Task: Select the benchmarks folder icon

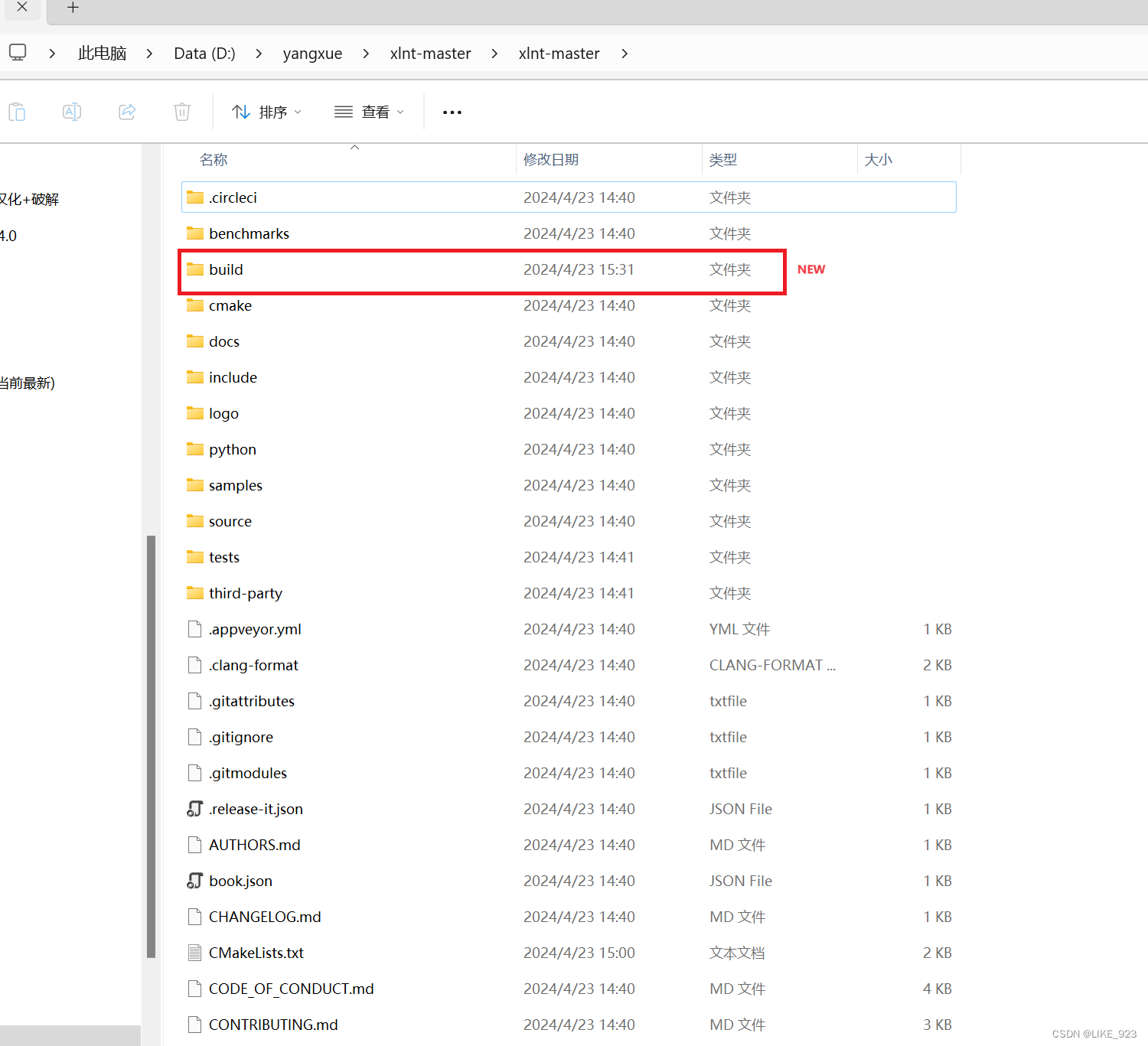Action: (195, 233)
